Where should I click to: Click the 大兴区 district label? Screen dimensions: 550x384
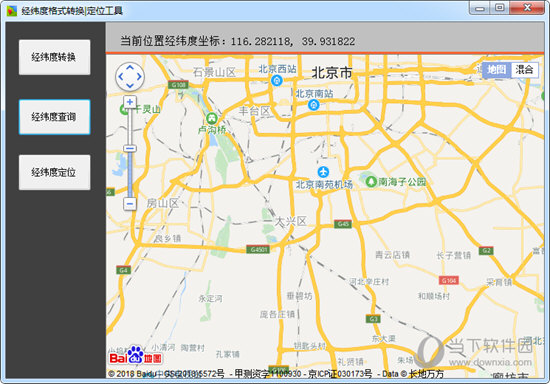[290, 221]
